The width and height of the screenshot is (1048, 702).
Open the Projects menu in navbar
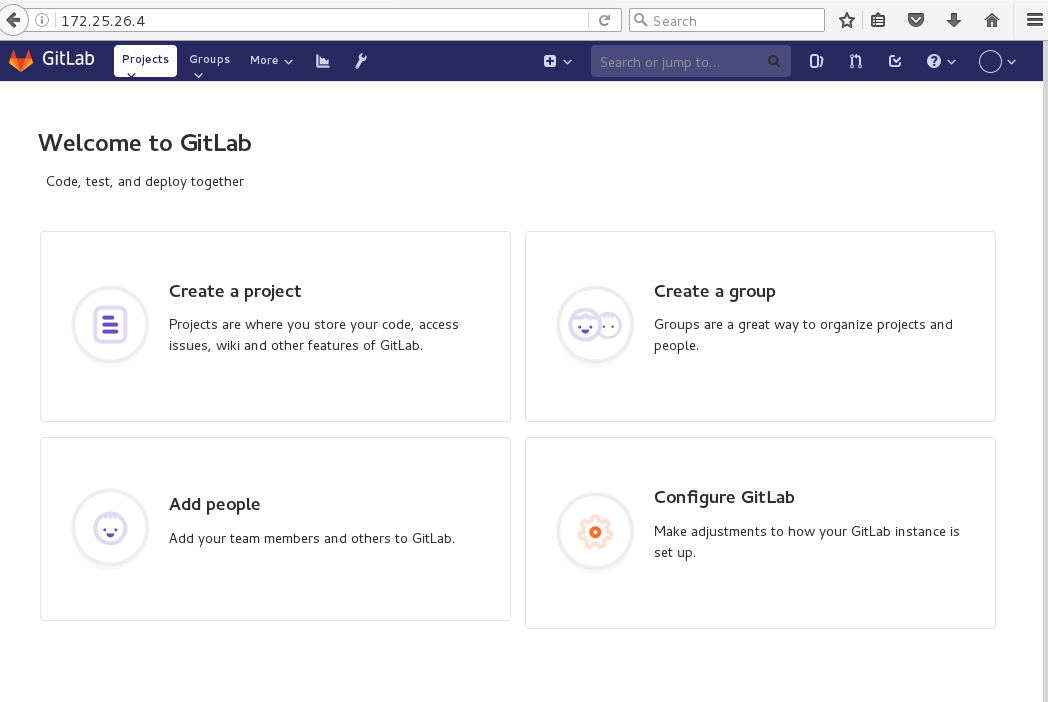point(145,61)
